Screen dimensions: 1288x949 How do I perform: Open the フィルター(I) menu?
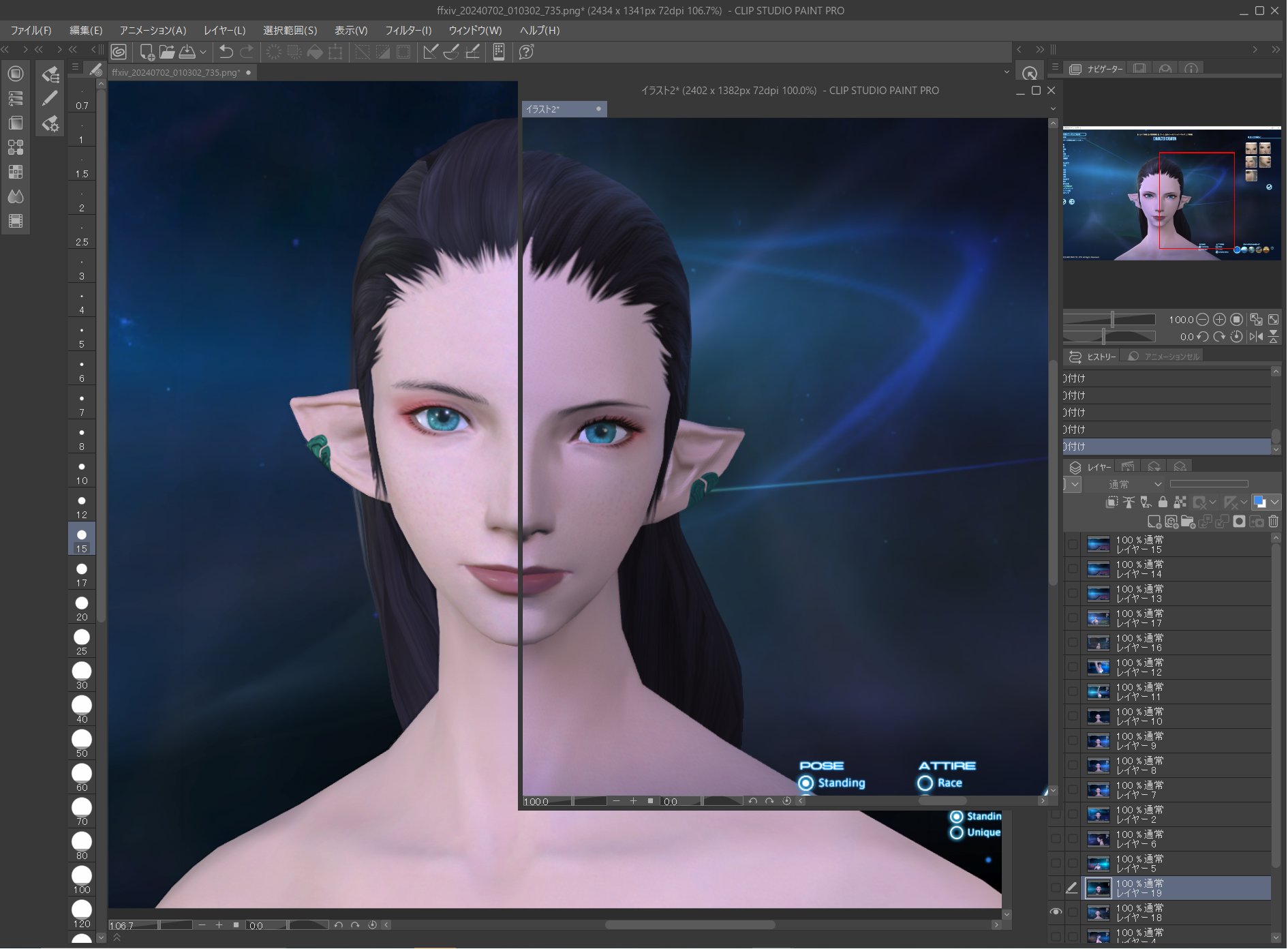(408, 30)
